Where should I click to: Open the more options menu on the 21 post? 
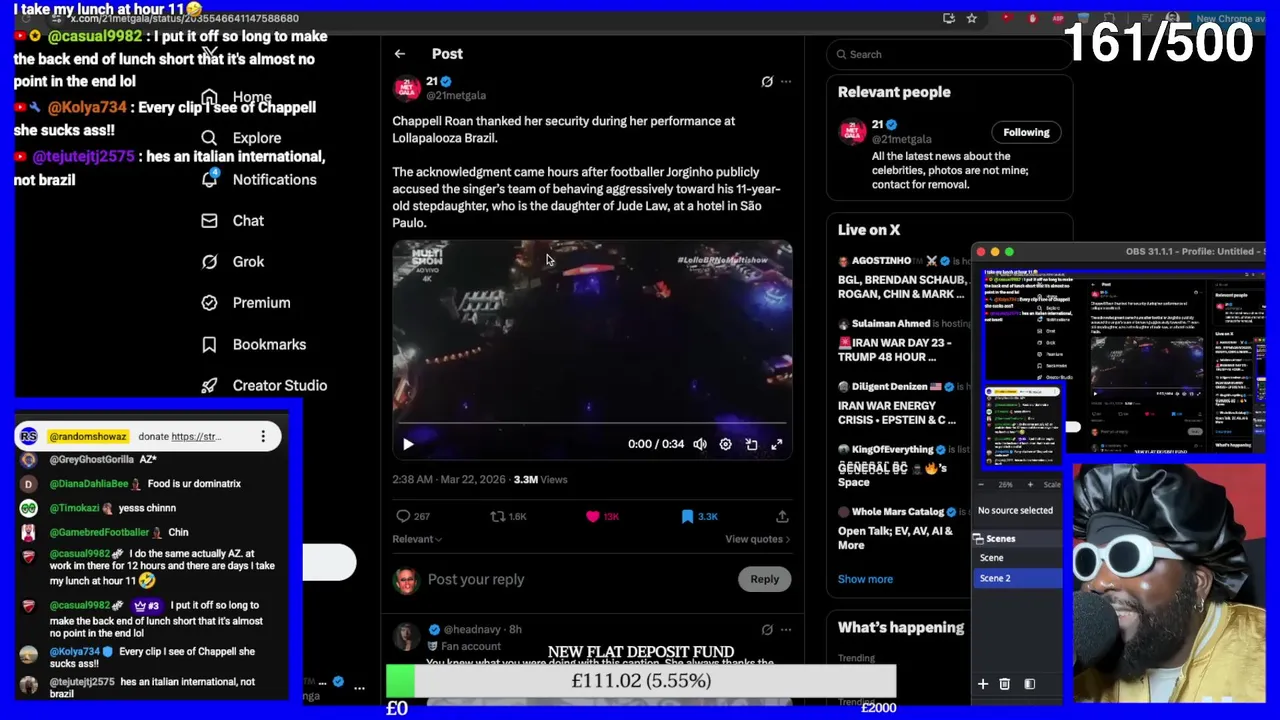(x=786, y=82)
